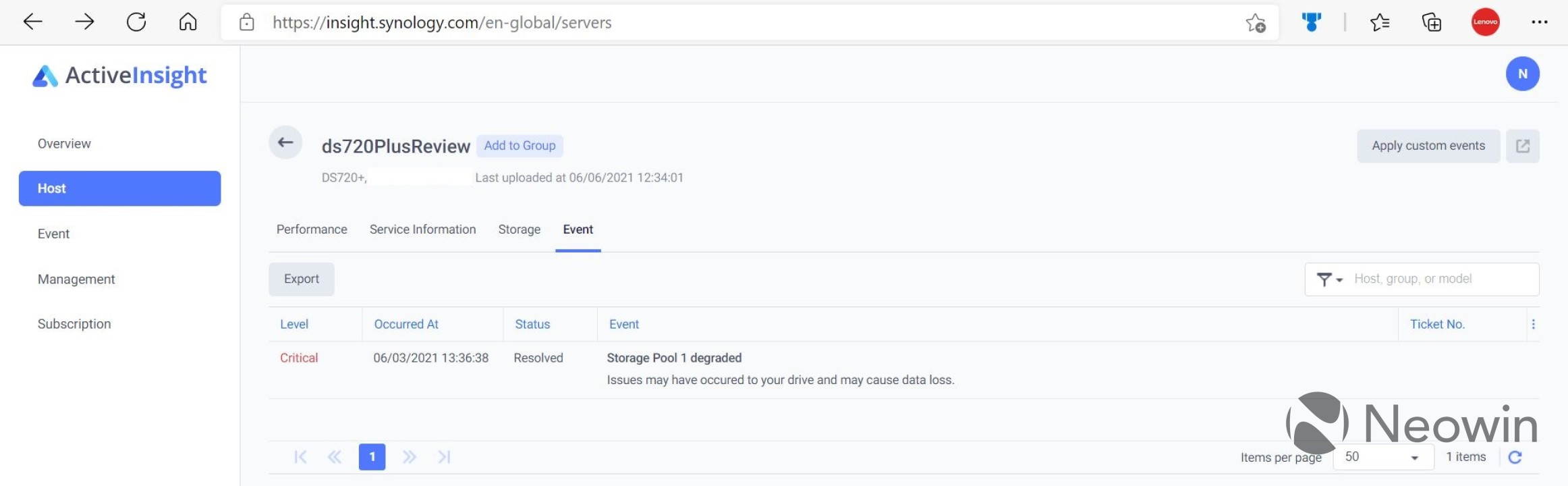Screen dimensions: 1568x486
Task: Select the Event tab of the host
Action: coord(578,230)
